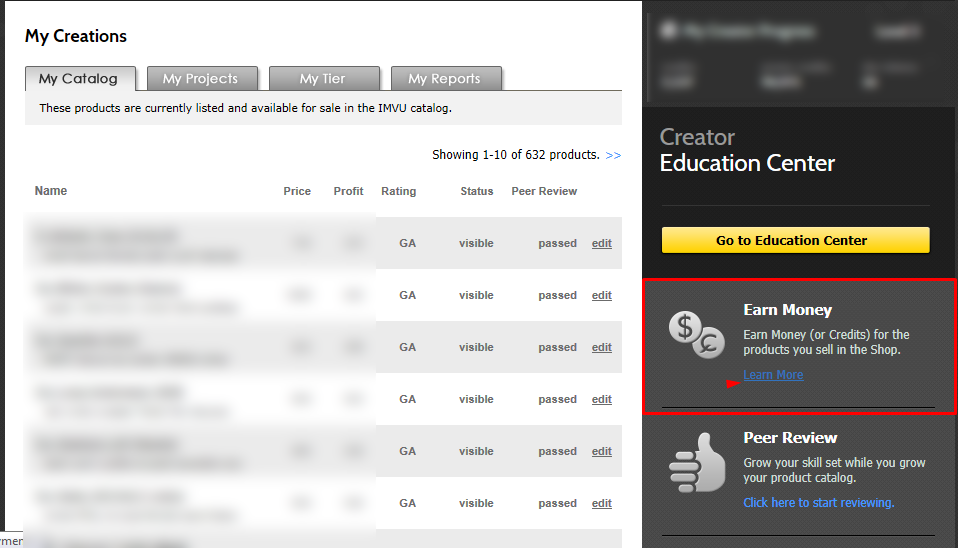958x548 pixels.
Task: Open the My Catalog tab
Action: 78,78
